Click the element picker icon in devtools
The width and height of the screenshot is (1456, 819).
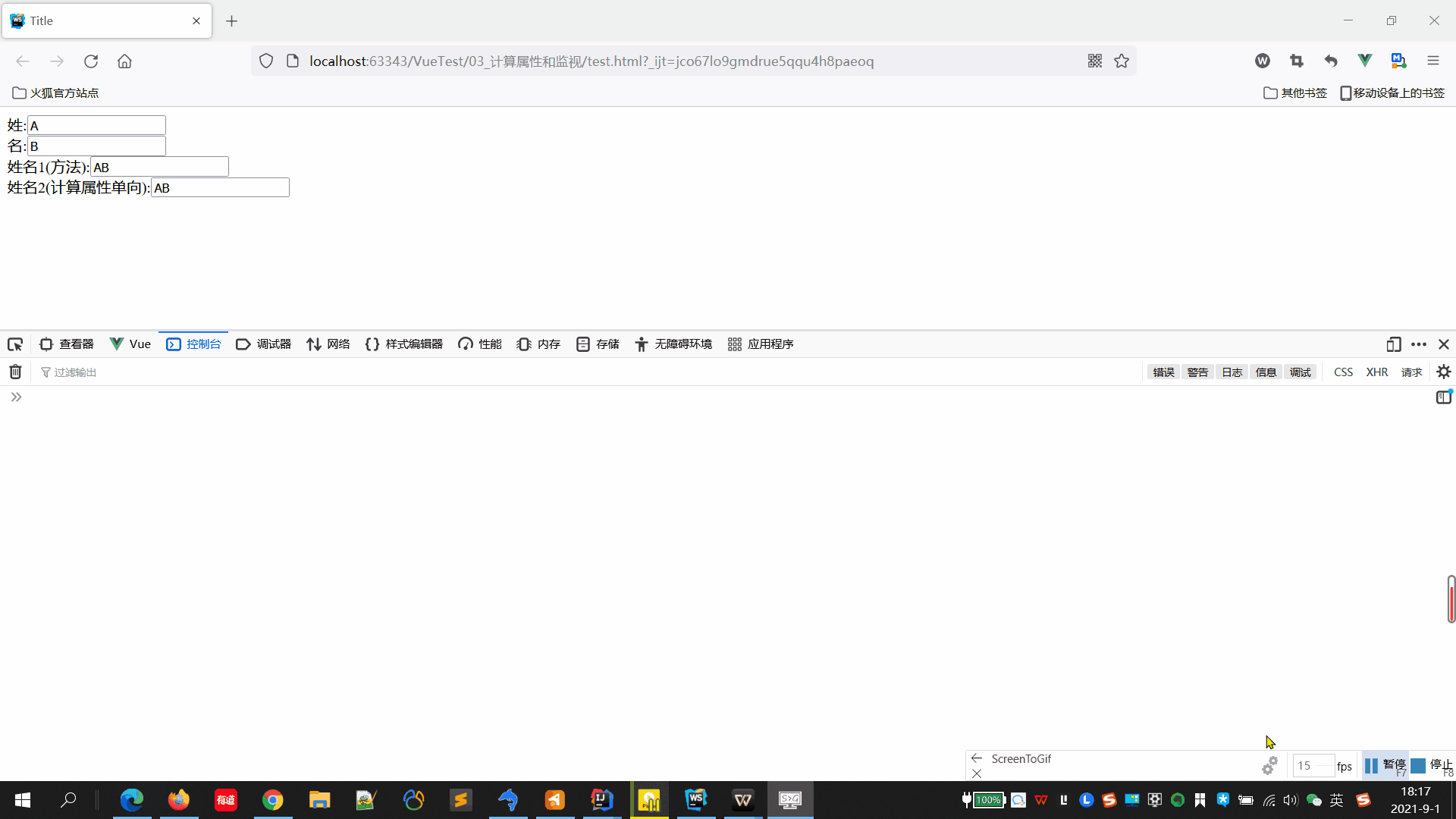(x=15, y=344)
